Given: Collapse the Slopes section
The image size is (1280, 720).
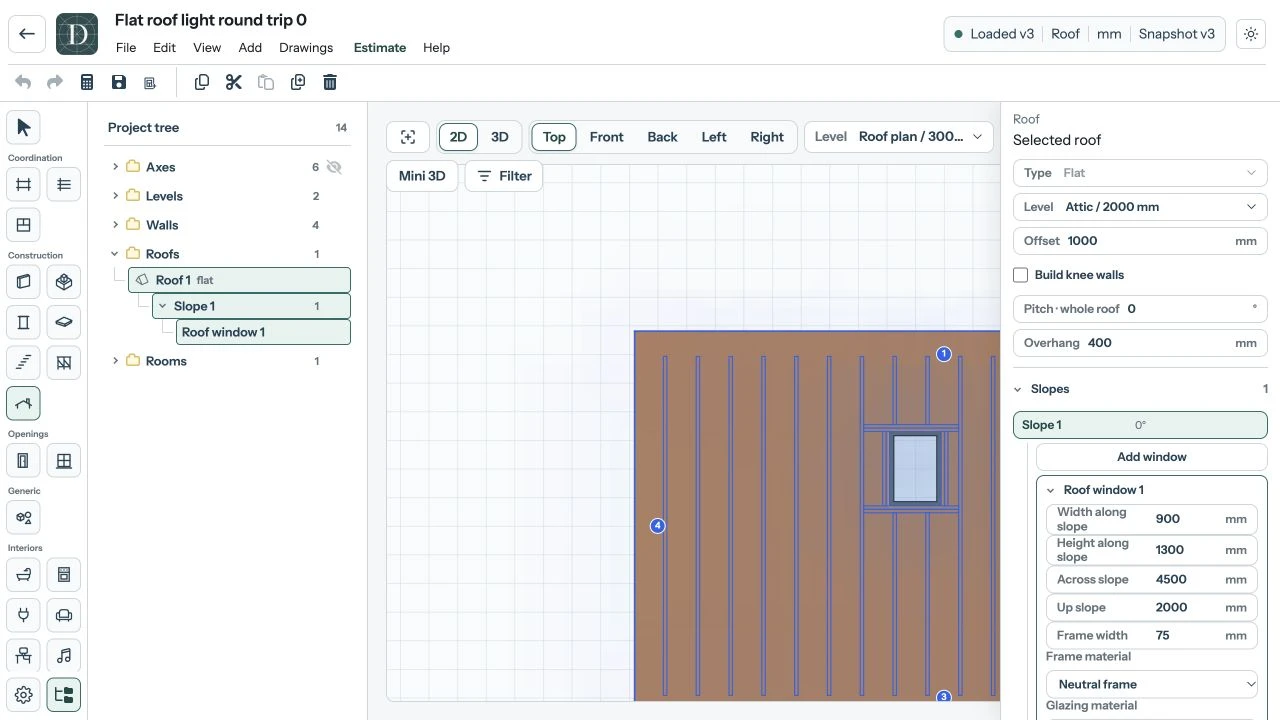Looking at the screenshot, I should (x=1019, y=389).
